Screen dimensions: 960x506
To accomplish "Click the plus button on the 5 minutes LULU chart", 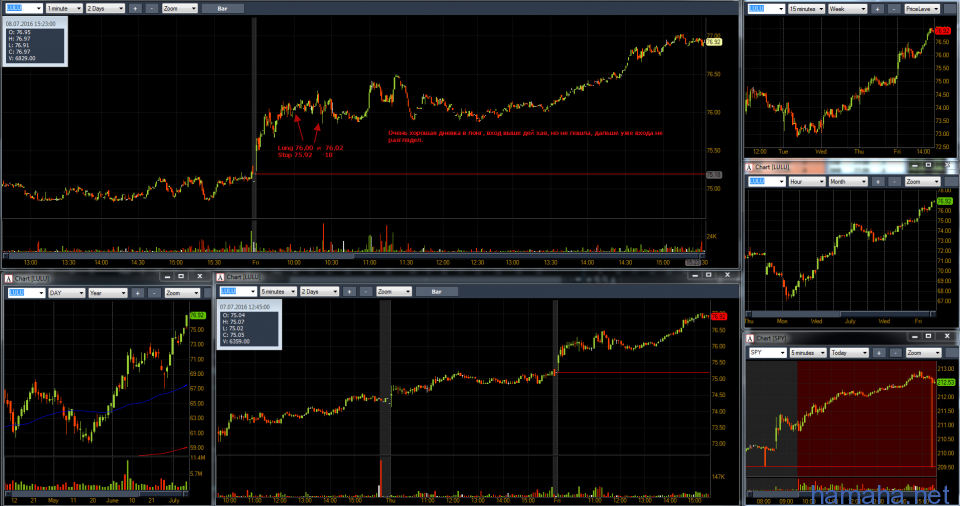I will point(349,291).
